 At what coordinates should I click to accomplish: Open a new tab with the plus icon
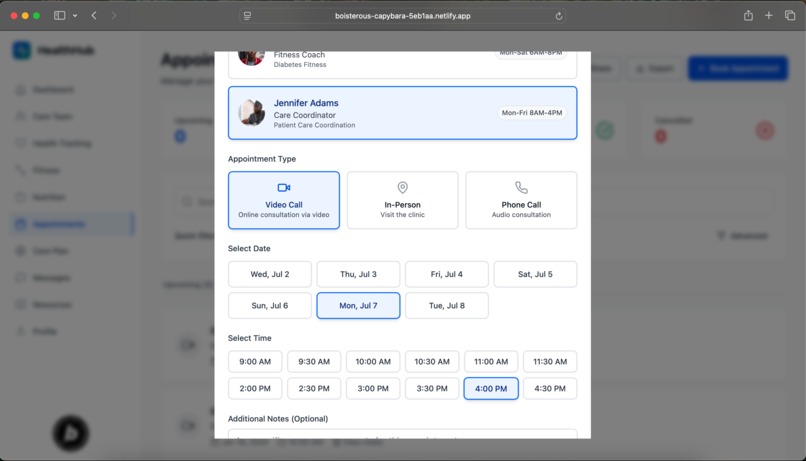(768, 15)
